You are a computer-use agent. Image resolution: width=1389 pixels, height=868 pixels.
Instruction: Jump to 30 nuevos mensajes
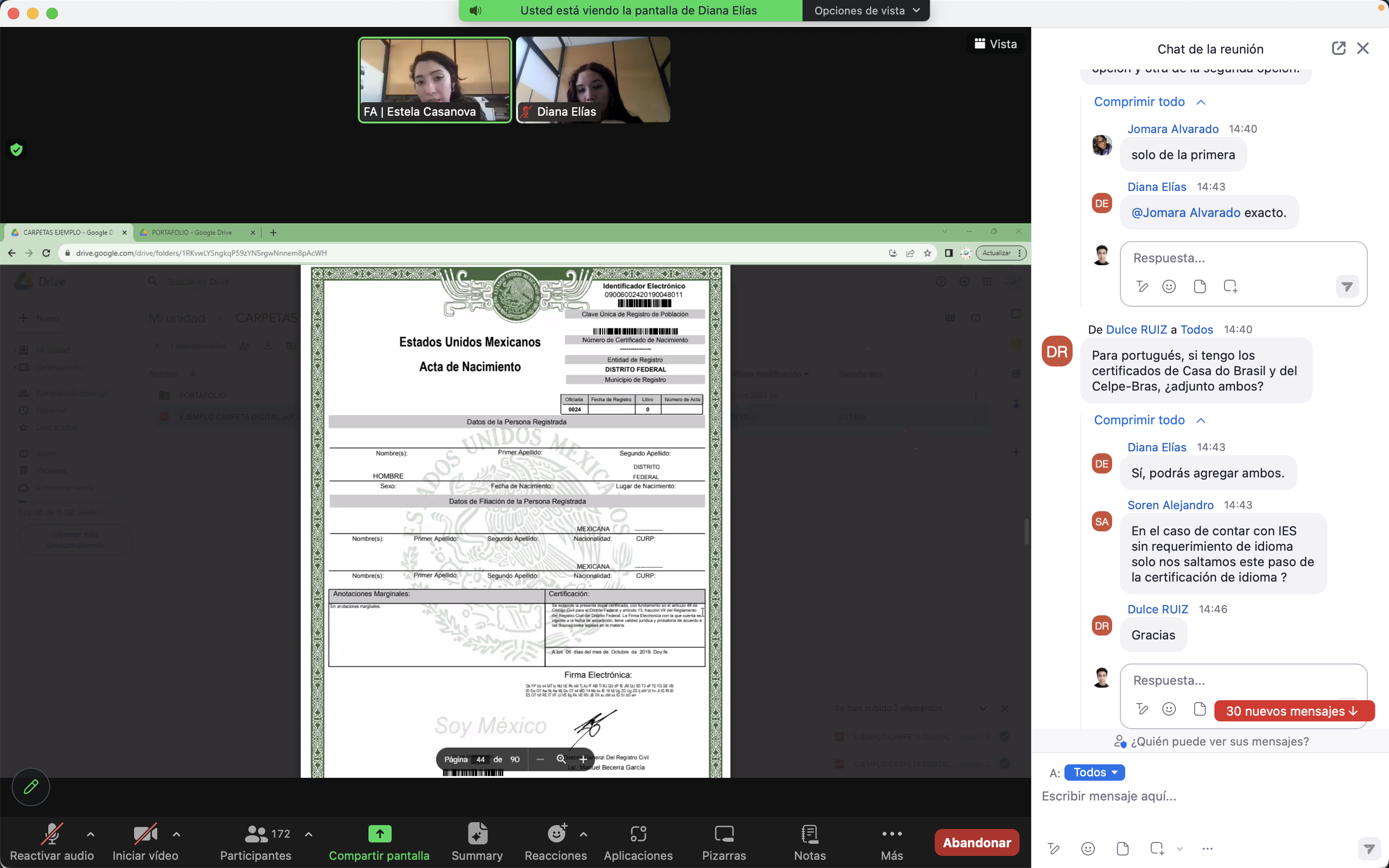(x=1294, y=711)
